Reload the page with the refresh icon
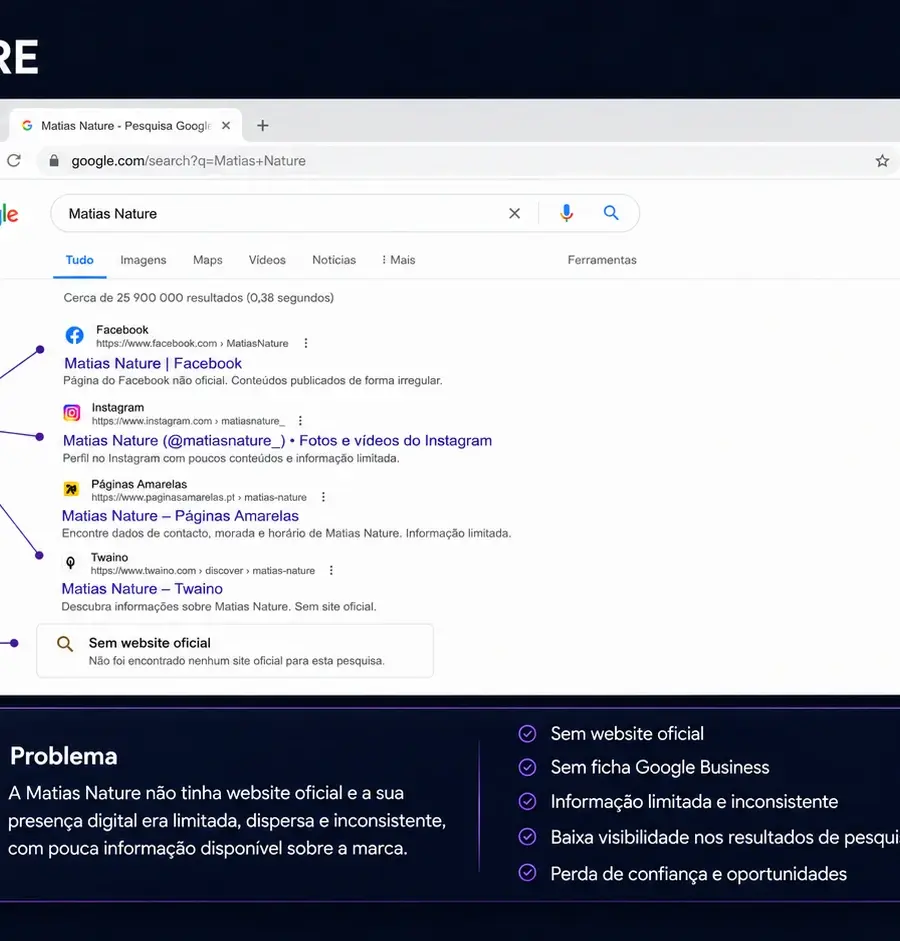900x941 pixels. [14, 160]
